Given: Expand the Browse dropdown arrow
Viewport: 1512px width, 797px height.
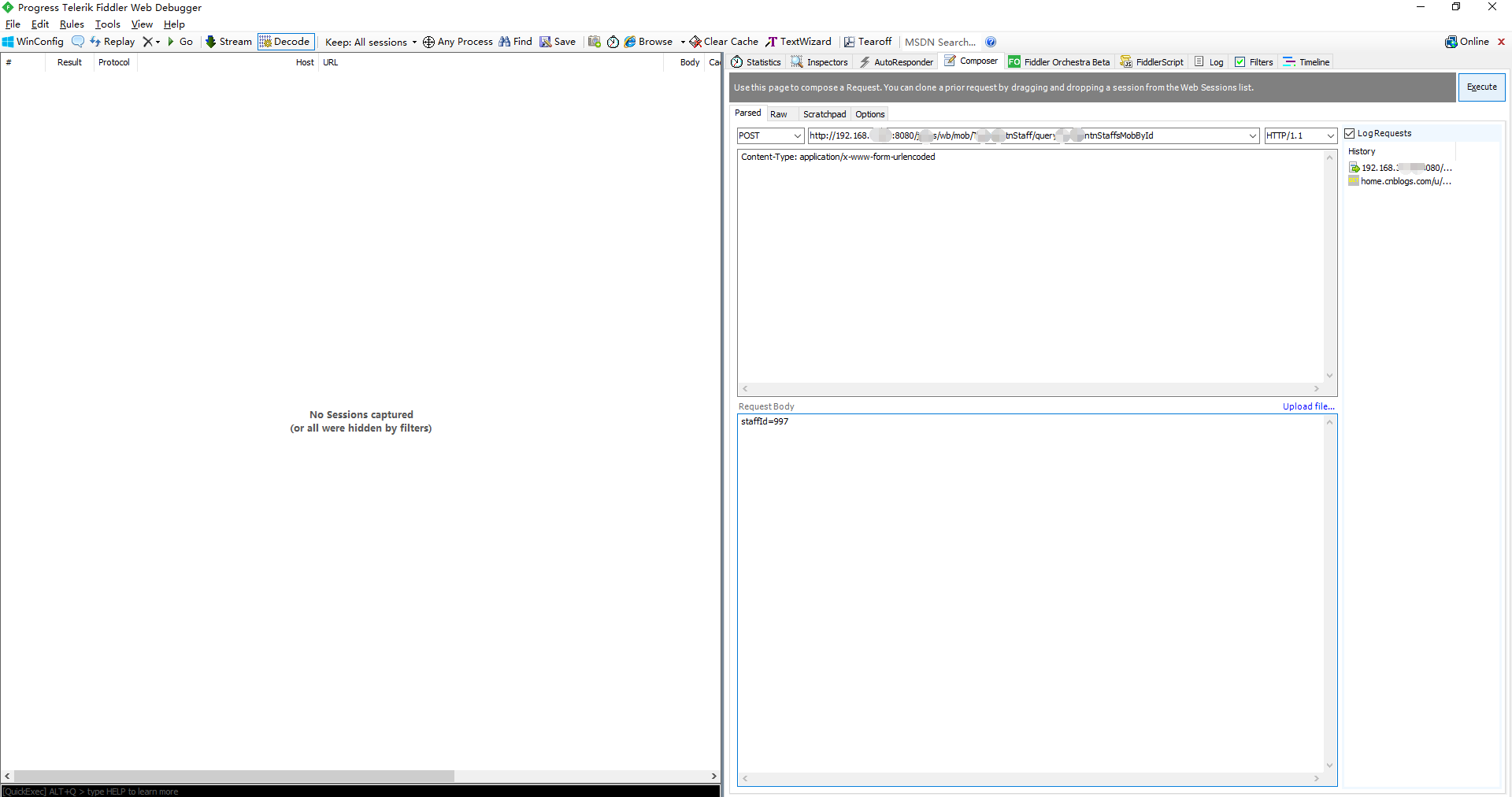Looking at the screenshot, I should coord(683,43).
